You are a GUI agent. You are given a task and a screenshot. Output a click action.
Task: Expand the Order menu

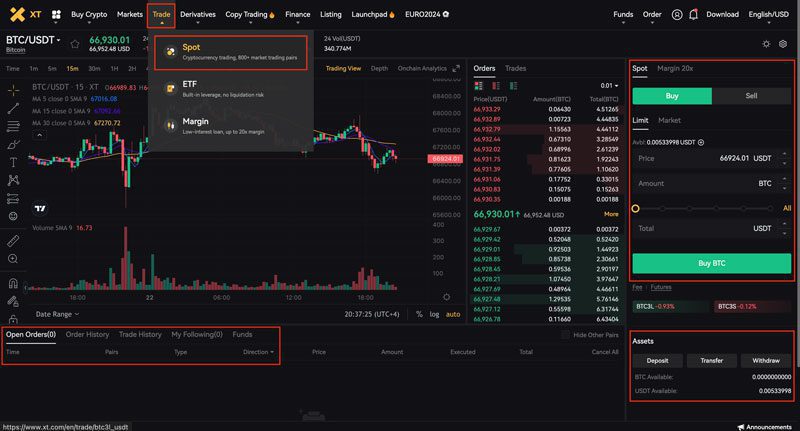coord(652,15)
